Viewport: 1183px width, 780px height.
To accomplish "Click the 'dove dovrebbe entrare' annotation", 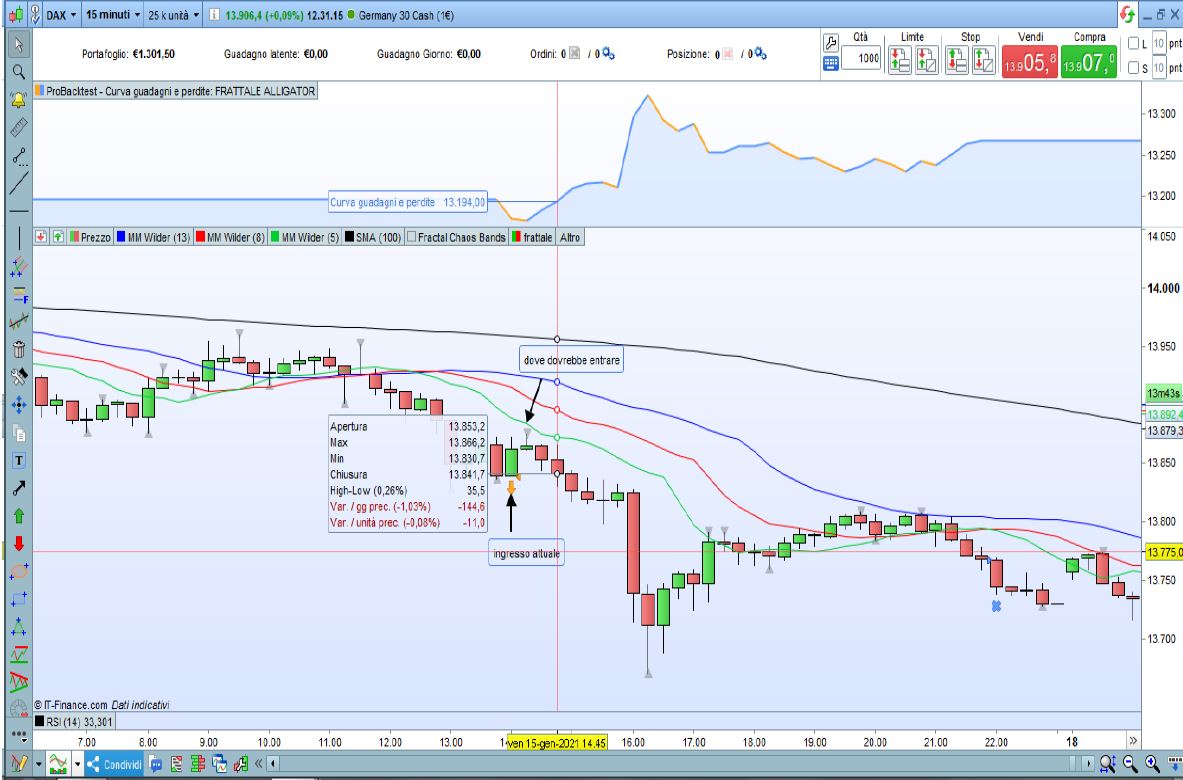I will point(571,361).
